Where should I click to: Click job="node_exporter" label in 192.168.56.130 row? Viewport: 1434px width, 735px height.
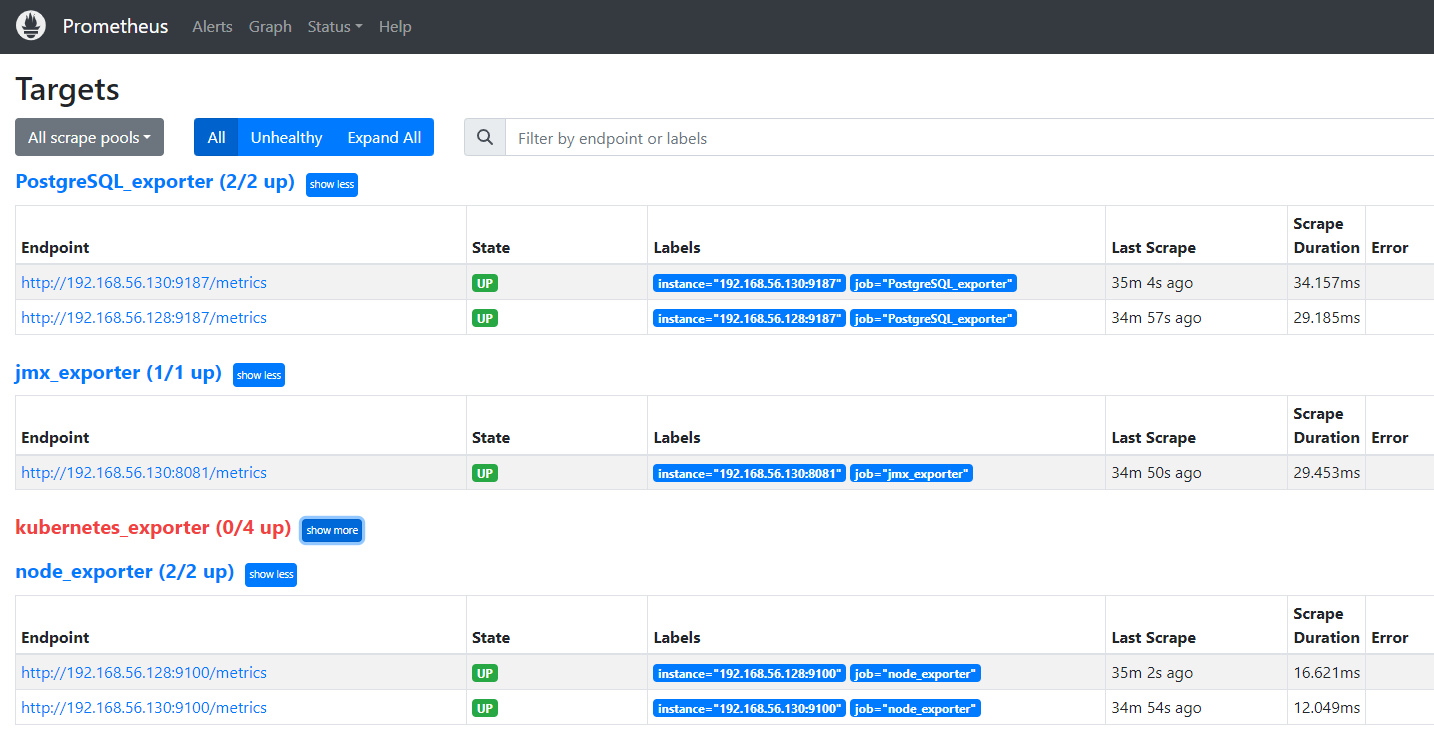915,708
